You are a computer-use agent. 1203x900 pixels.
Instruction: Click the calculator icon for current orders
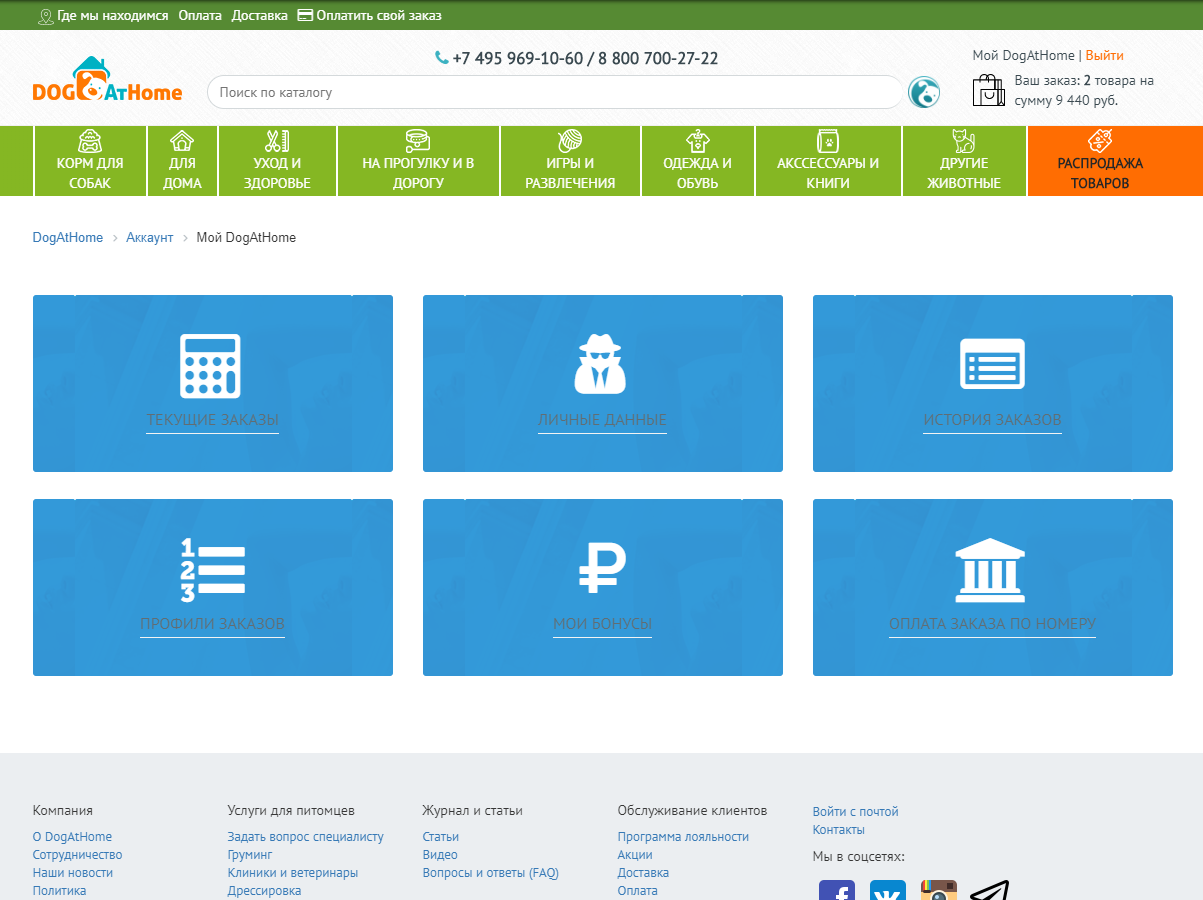[210, 366]
